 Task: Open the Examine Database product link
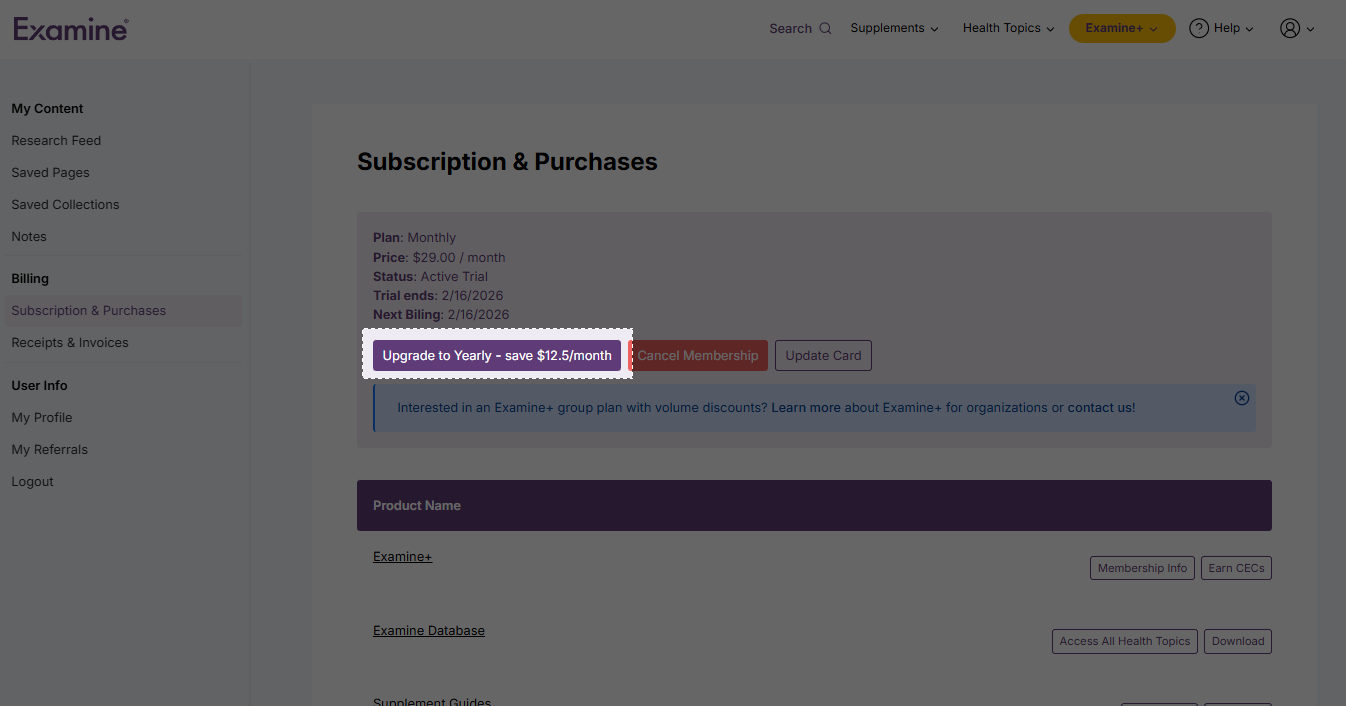click(429, 630)
